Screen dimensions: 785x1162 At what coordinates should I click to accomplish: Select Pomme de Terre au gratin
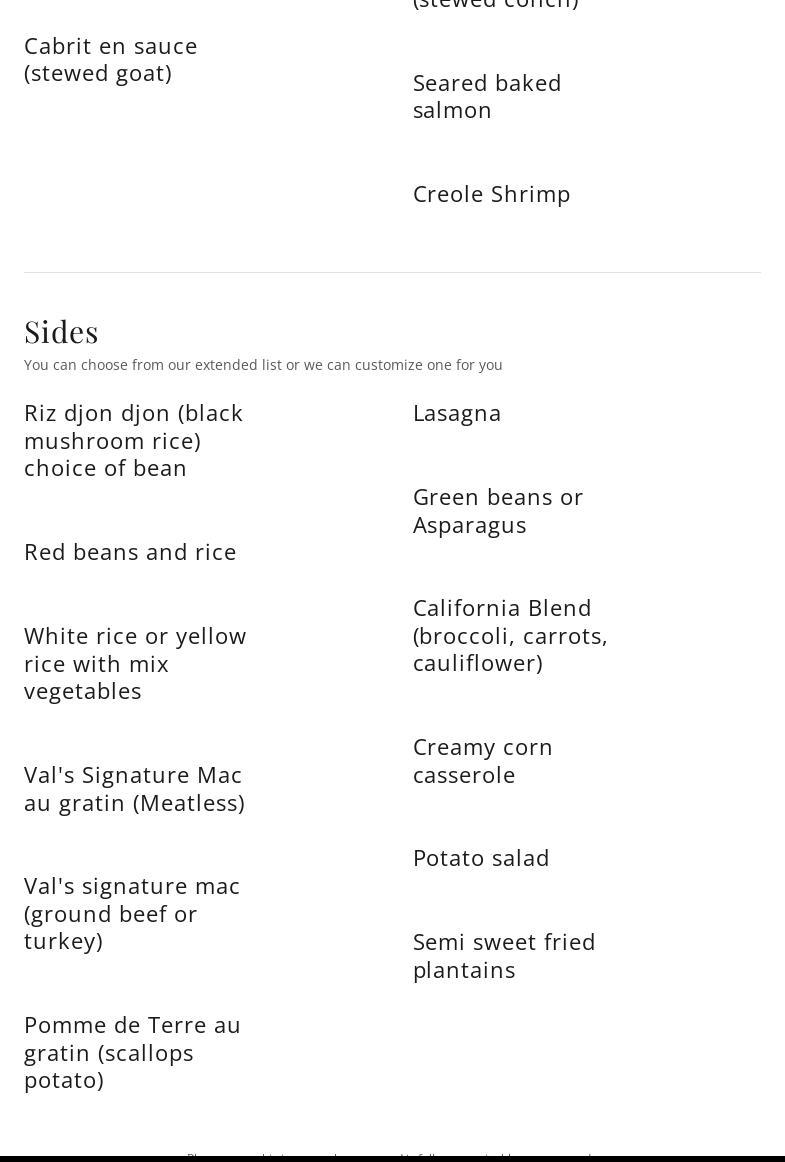coord(132,1052)
